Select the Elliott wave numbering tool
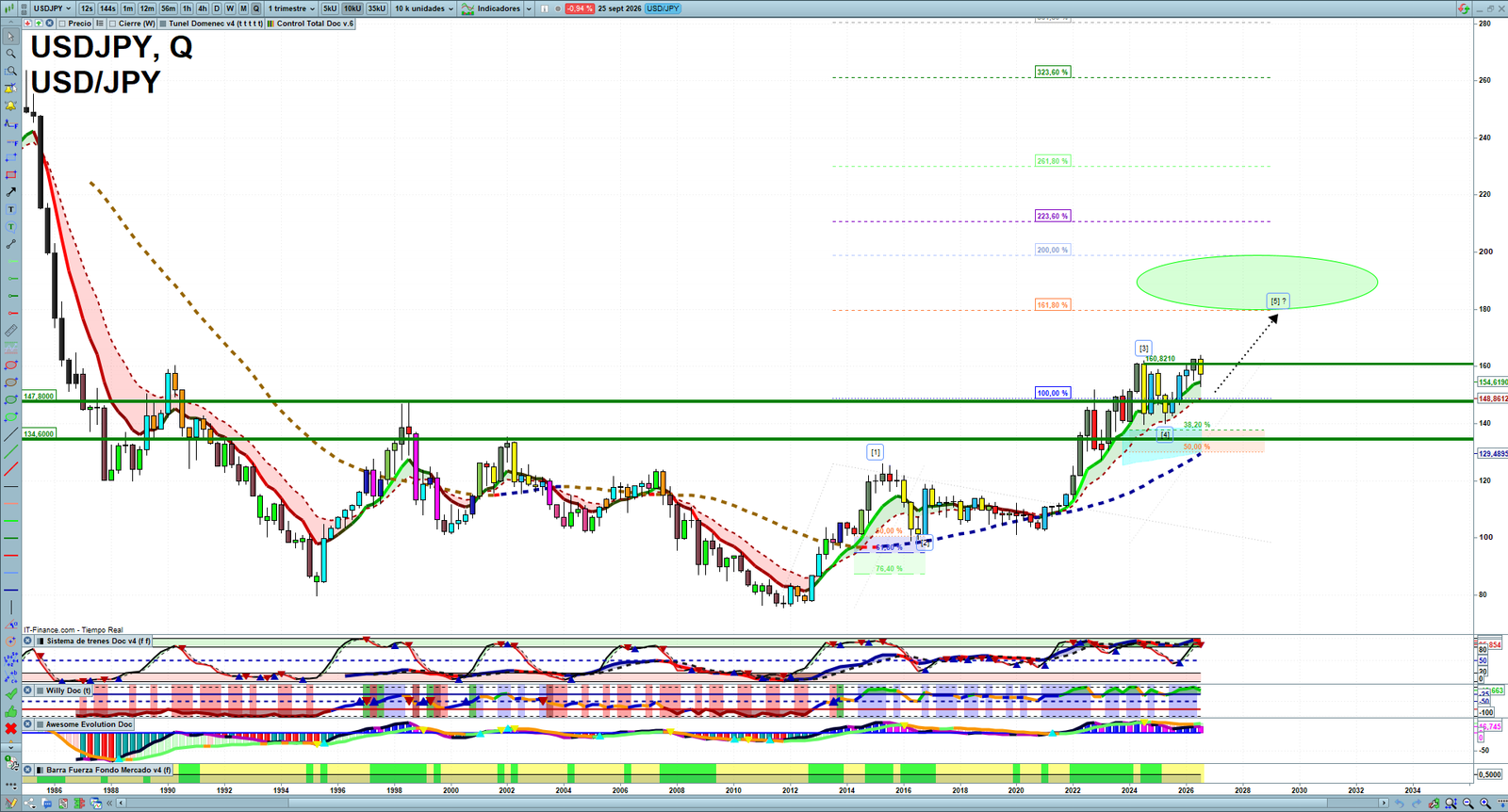This screenshot has height=812, width=1508. coord(11,659)
